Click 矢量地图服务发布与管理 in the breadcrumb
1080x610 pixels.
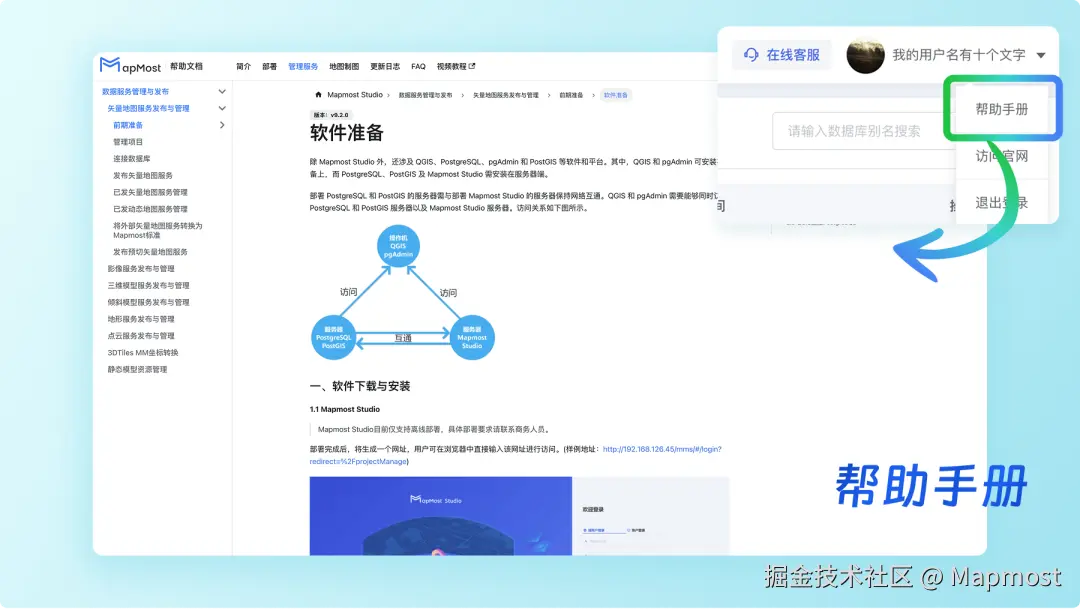(506, 96)
